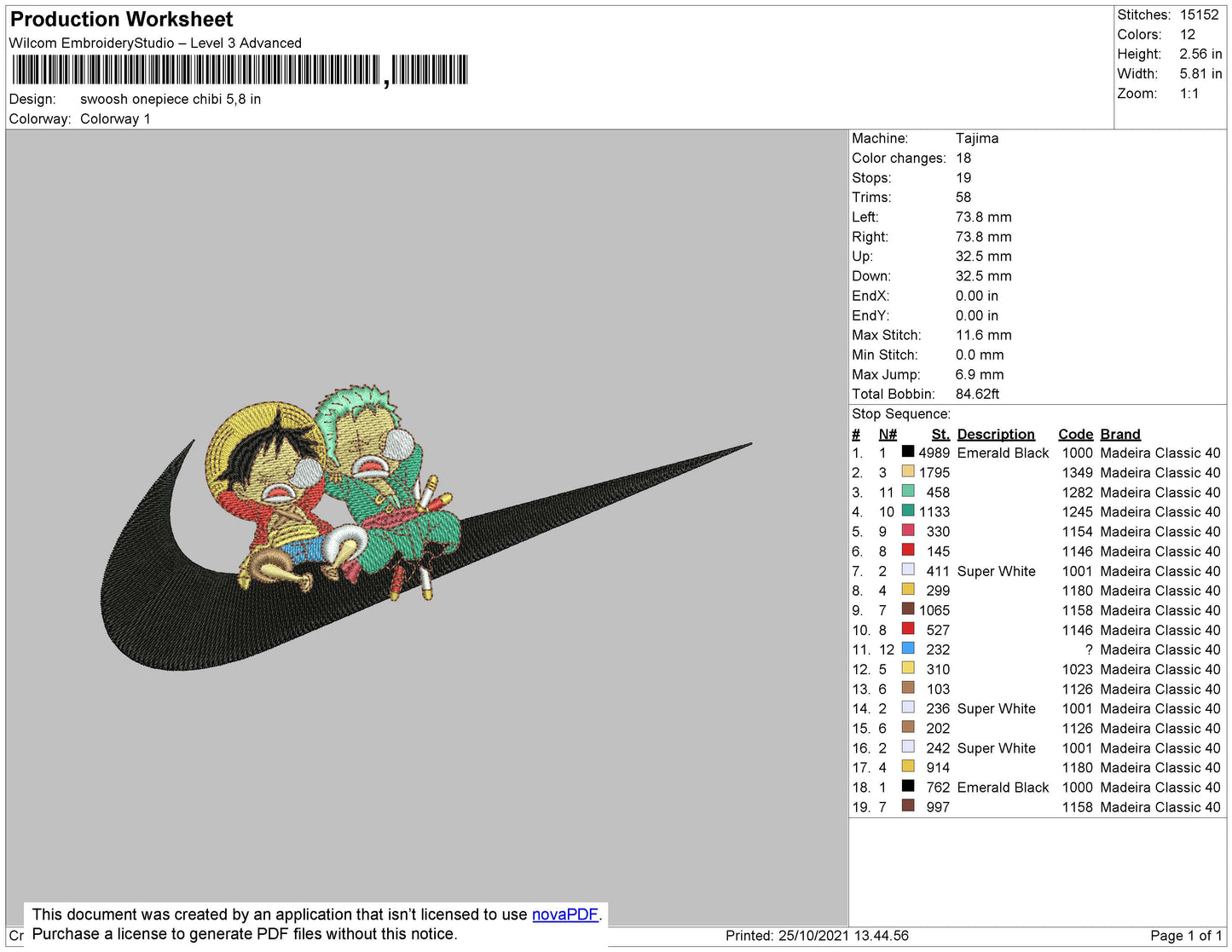Click the Description column header
Screen dimensions: 1232x952
[x=995, y=434]
